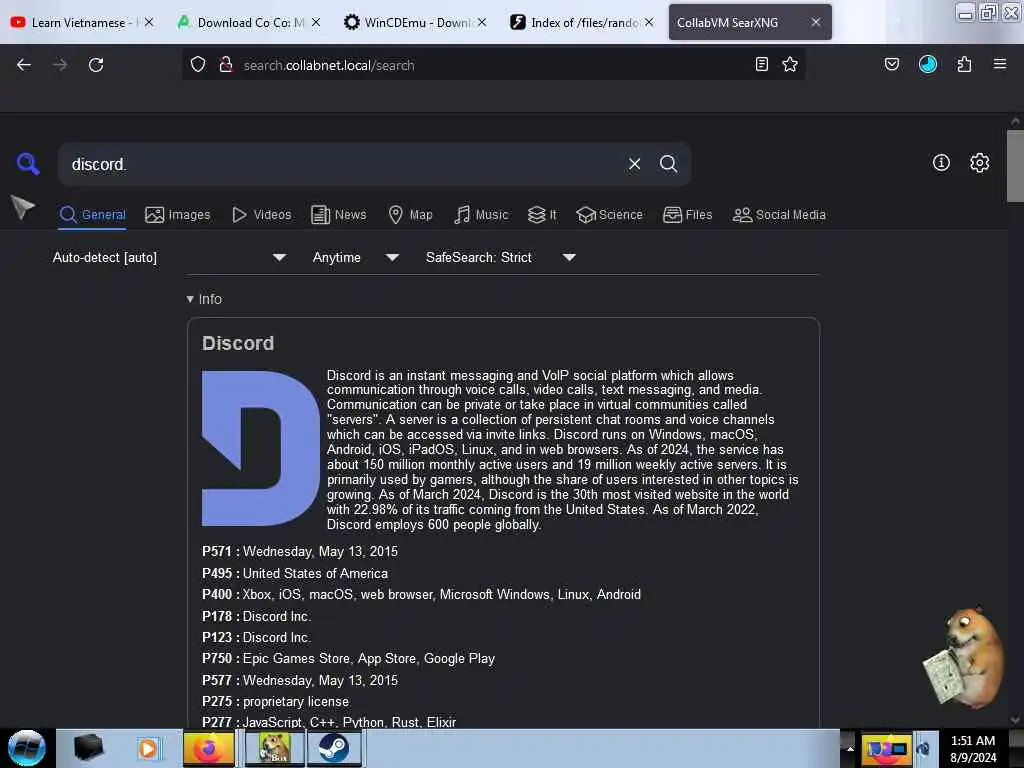Screen dimensions: 1024x768
Task: Close the CollabVM SearXNG tab
Action: pos(816,22)
